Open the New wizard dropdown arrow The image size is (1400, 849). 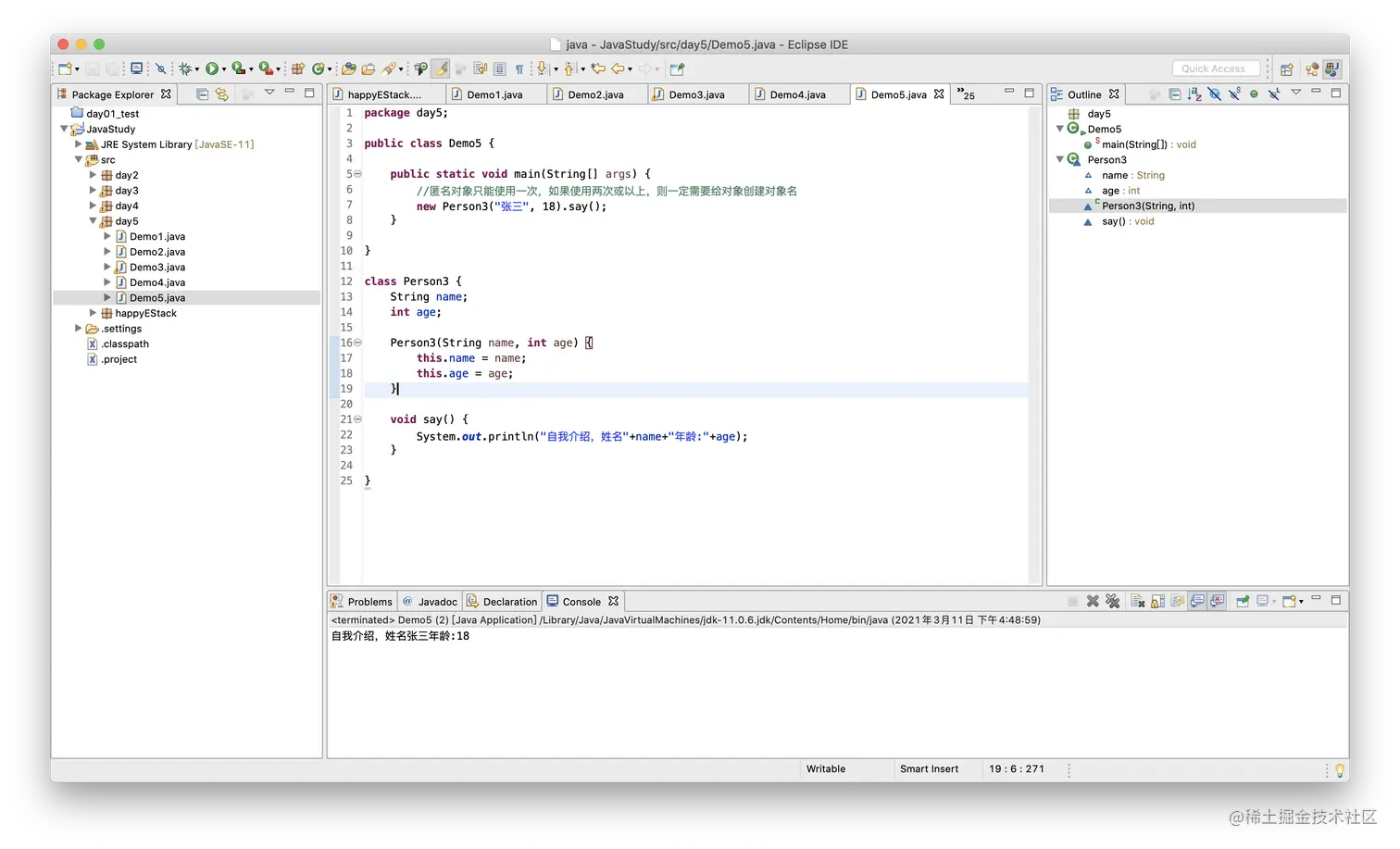point(77,69)
